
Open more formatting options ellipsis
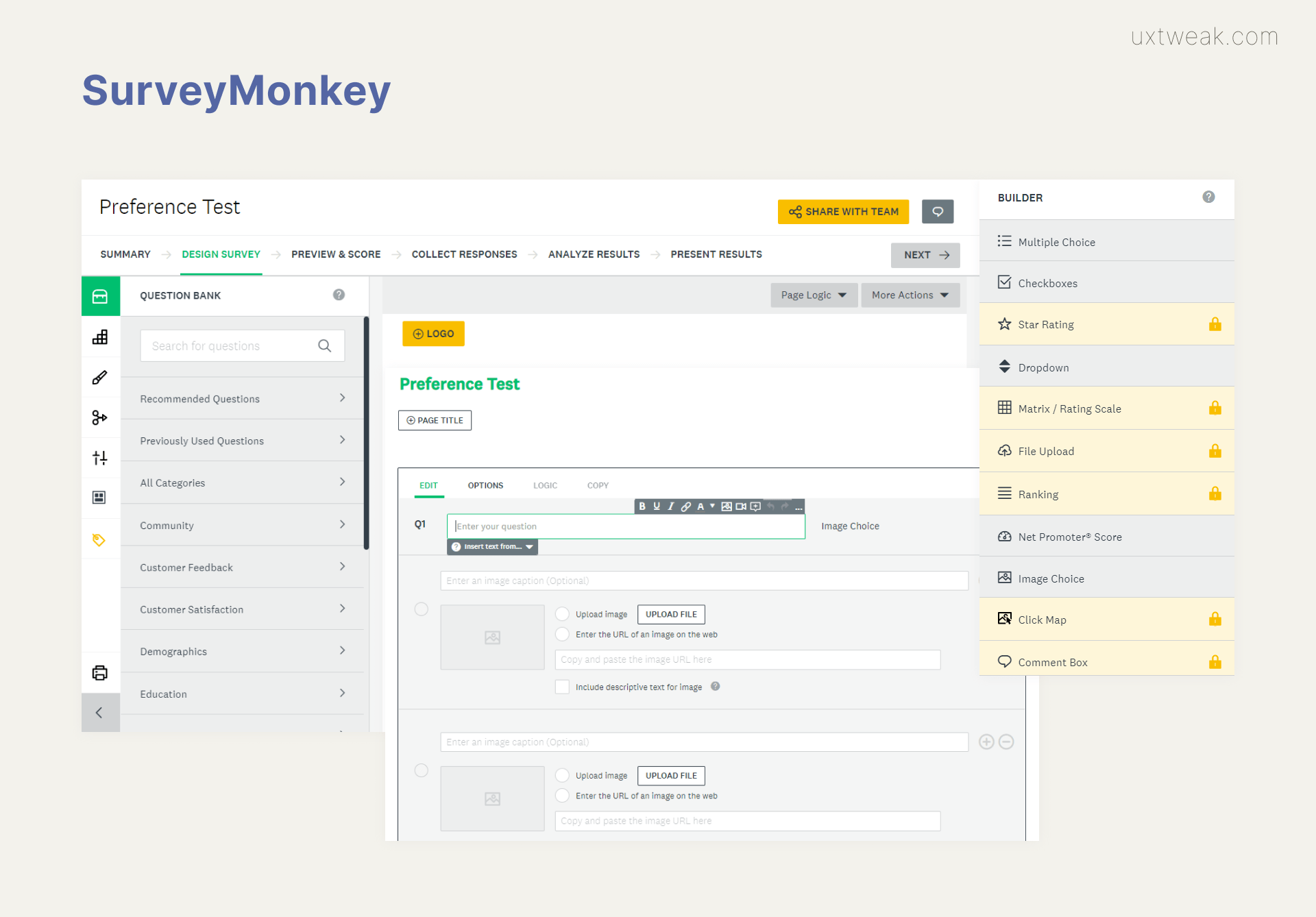pyautogui.click(x=799, y=507)
